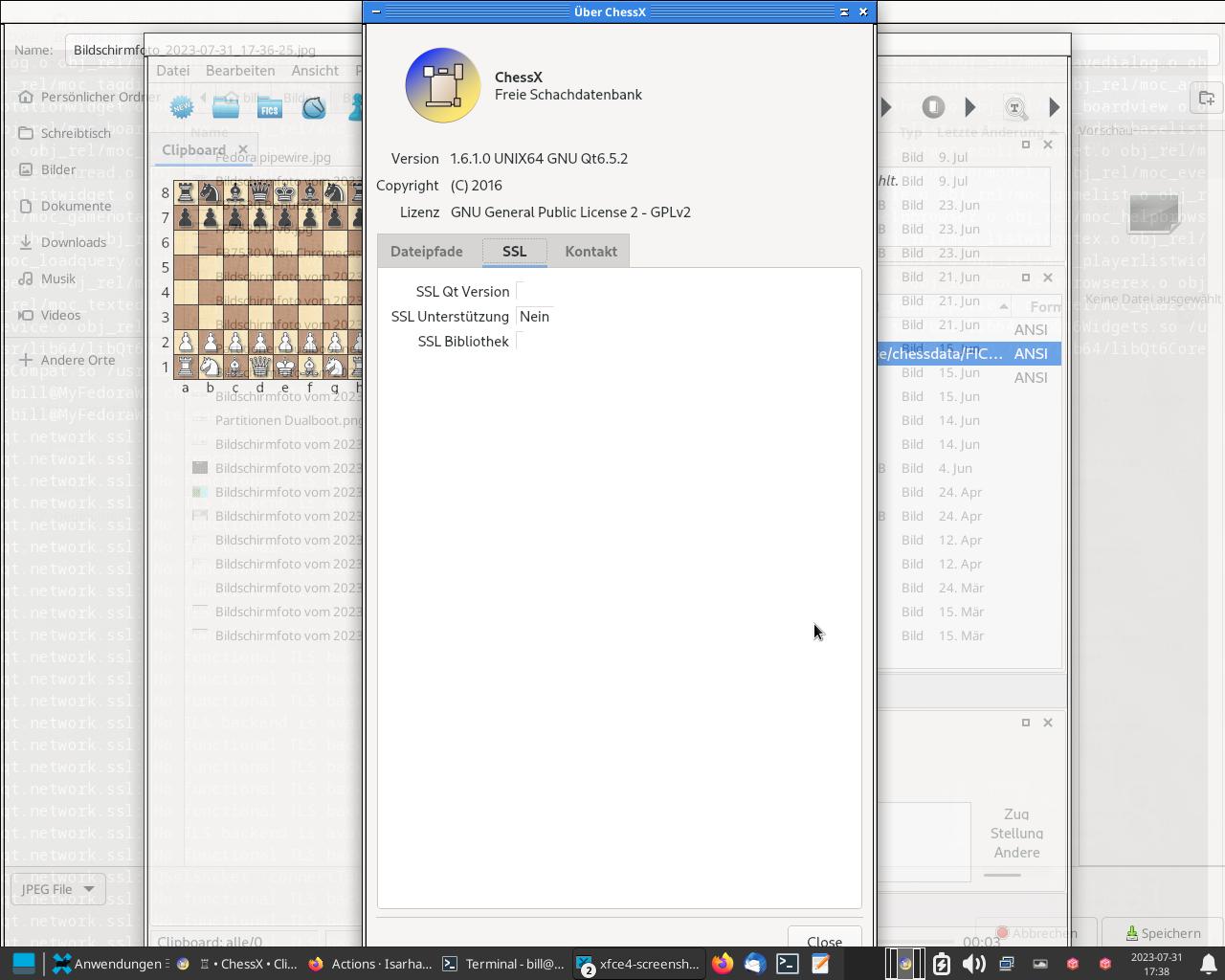Click the clock showing 17:38
This screenshot has height=980, width=1225.
(1156, 964)
